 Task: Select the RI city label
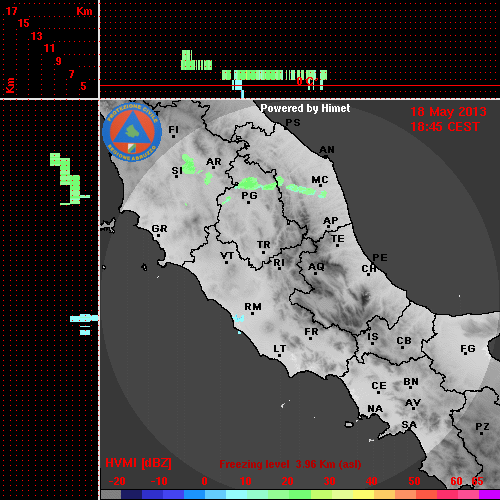click(x=279, y=263)
